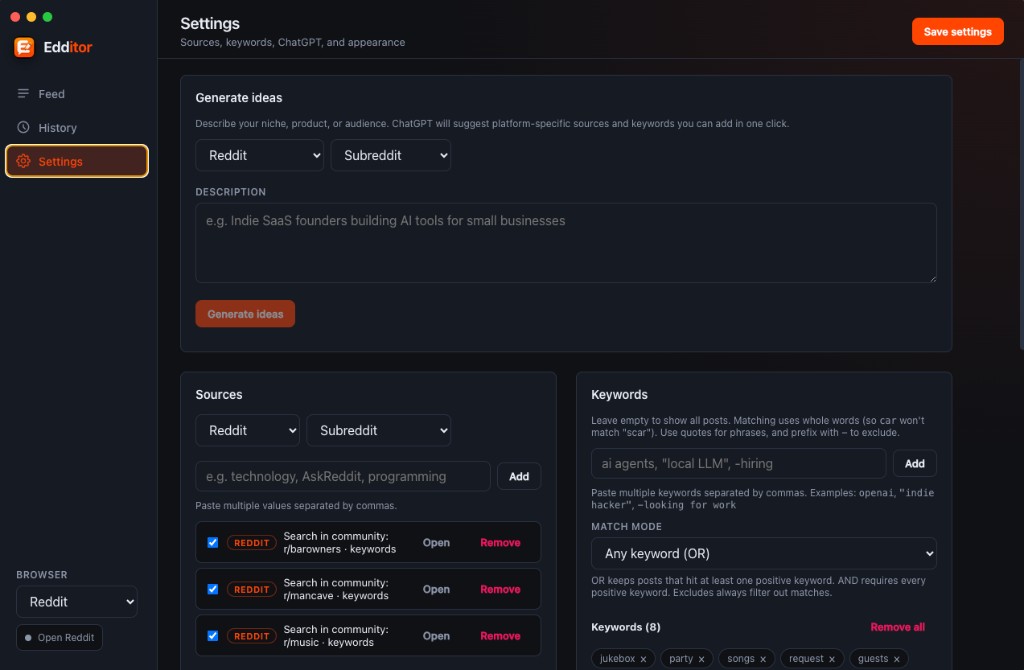Uncheck the r/mancave source checkbox
This screenshot has height=670, width=1024.
[x=213, y=589]
